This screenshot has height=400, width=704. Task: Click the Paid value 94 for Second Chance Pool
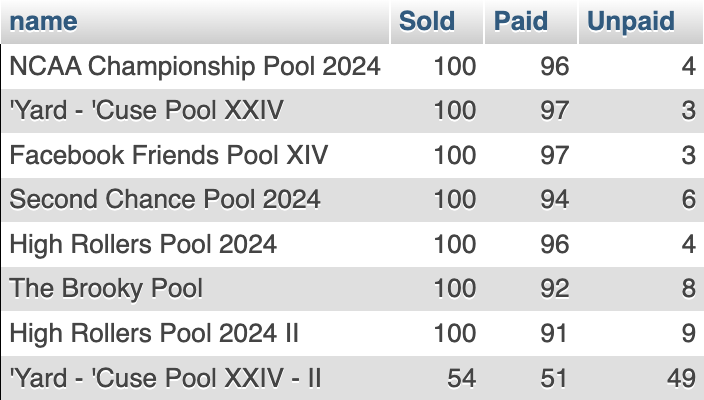click(x=555, y=199)
